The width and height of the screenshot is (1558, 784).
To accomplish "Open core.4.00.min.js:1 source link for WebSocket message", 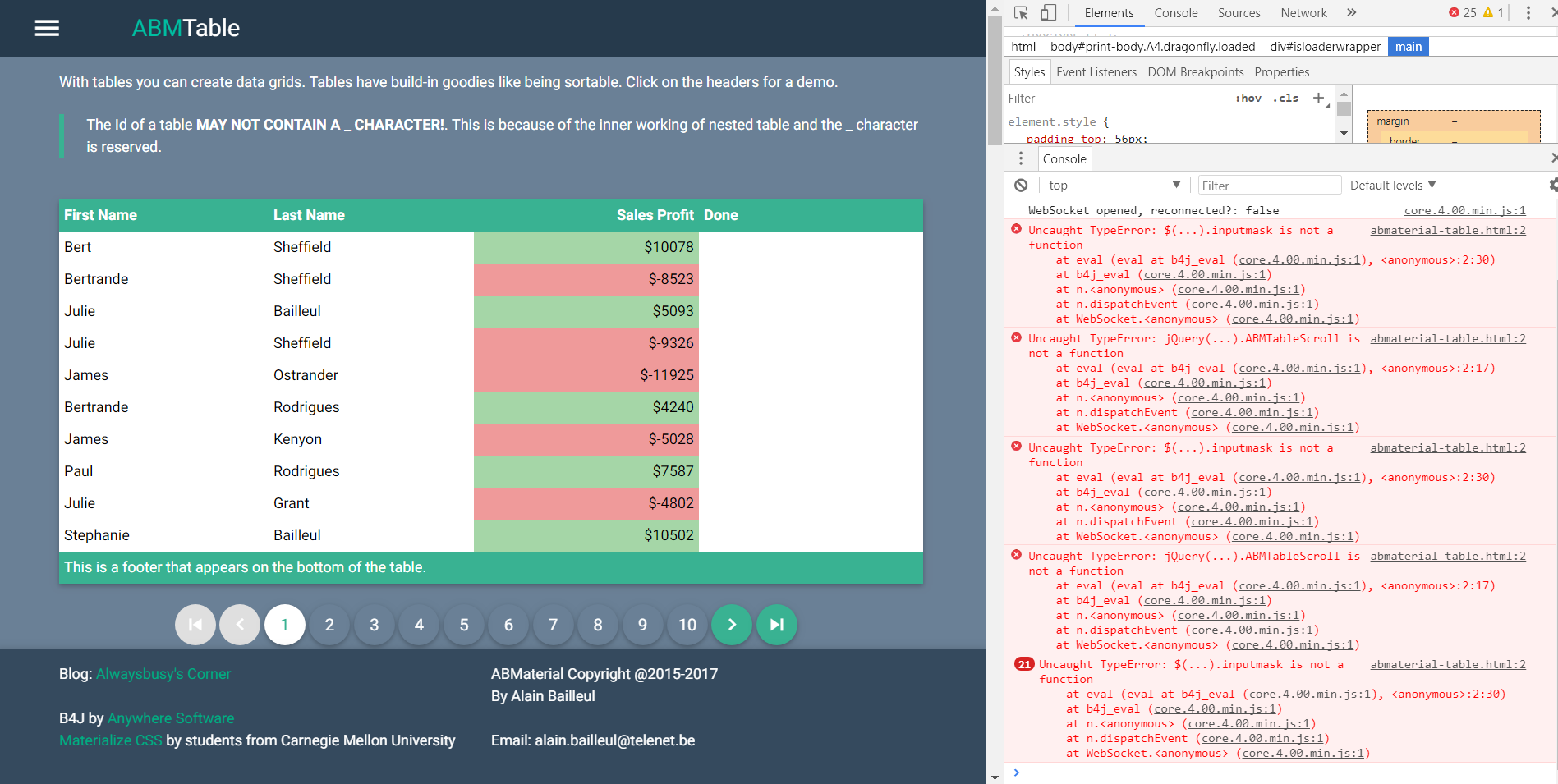I will click(1465, 211).
